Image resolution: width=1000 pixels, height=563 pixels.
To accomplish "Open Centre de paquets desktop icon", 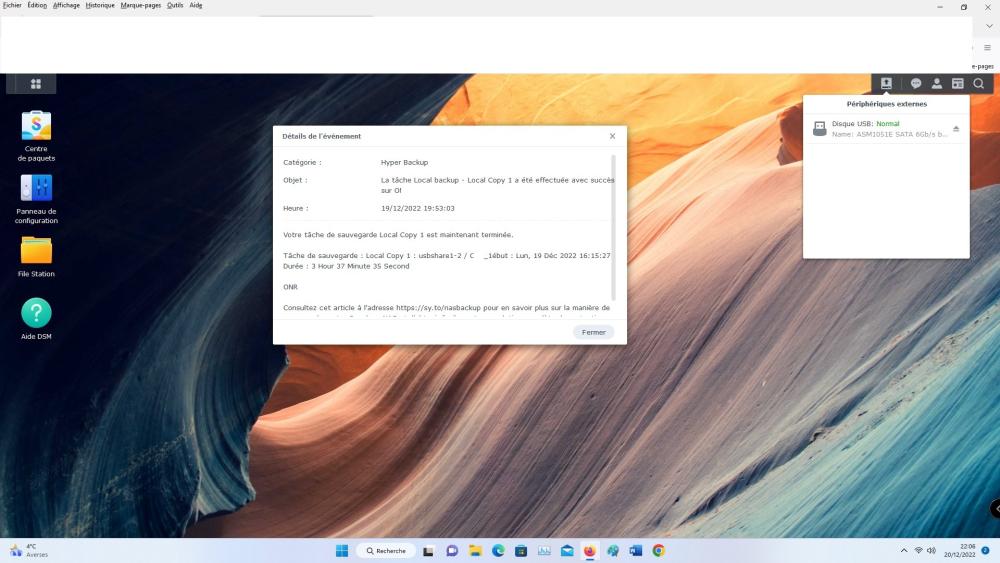I will pyautogui.click(x=36, y=126).
